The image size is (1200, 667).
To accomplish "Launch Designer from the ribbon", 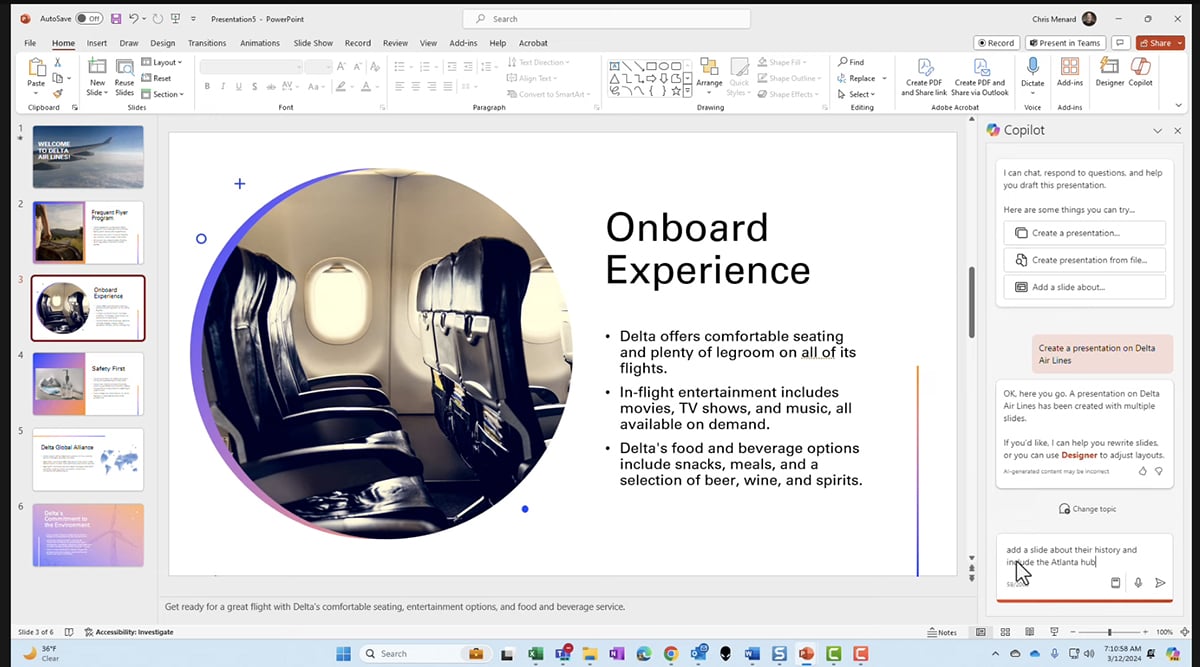I will click(x=1108, y=78).
